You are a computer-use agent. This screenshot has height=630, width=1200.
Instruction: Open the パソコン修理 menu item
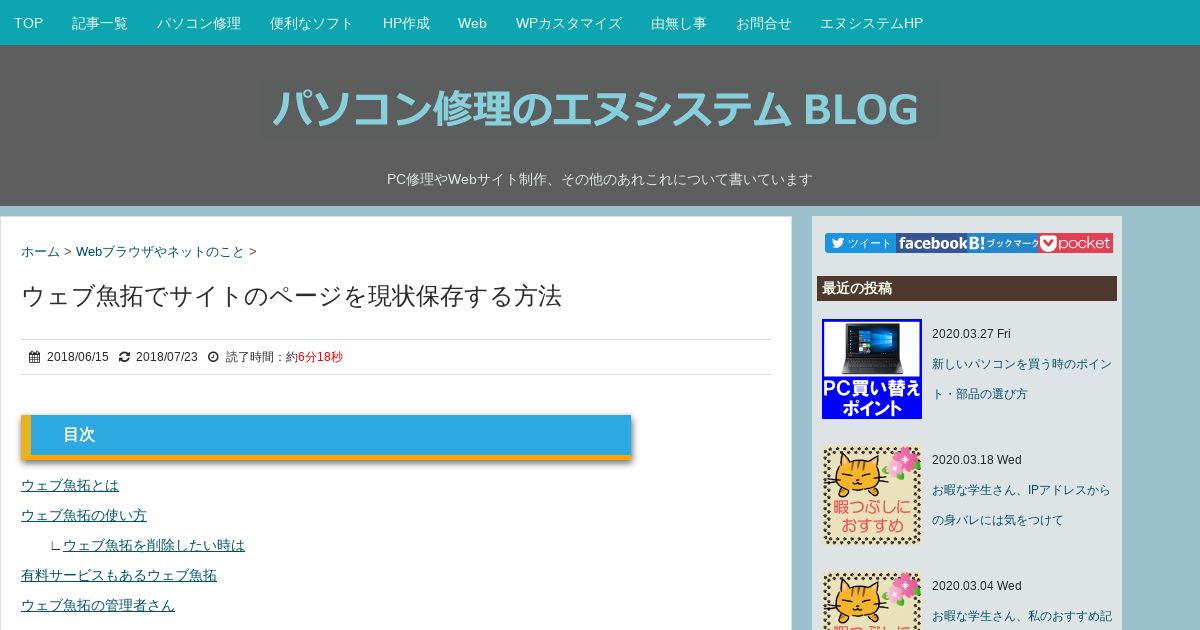[x=199, y=22]
